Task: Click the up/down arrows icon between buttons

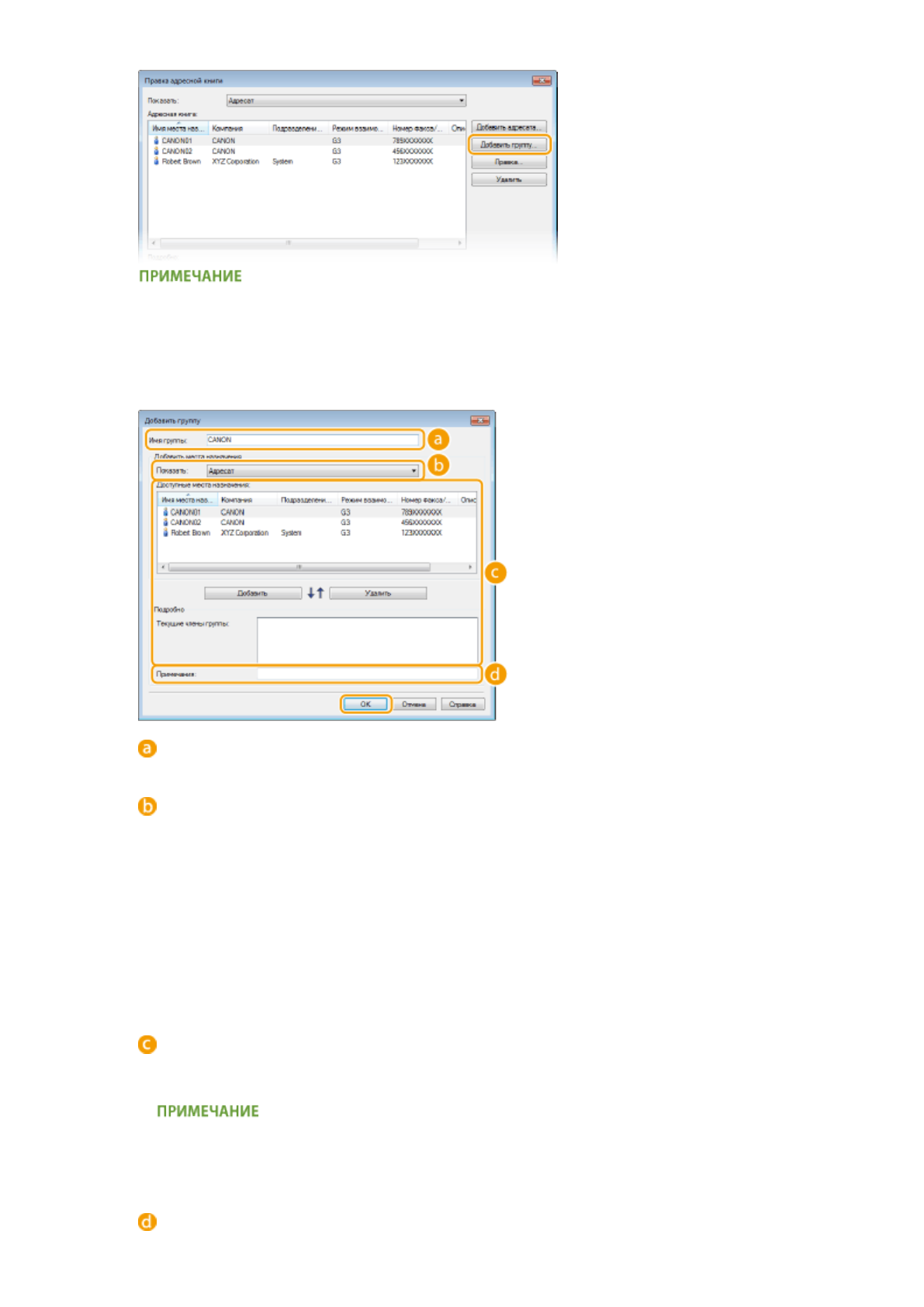Action: 316,593
